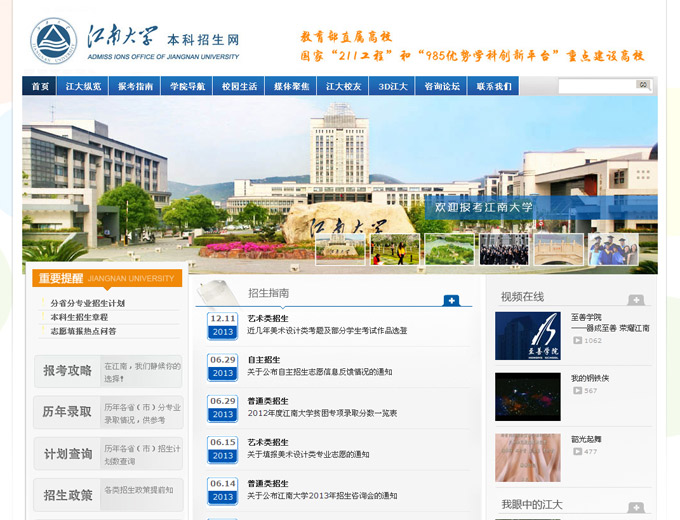Click the 艺术类招生 heading dated 12.11
Image resolution: width=680 pixels, height=520 pixels.
tap(268, 318)
